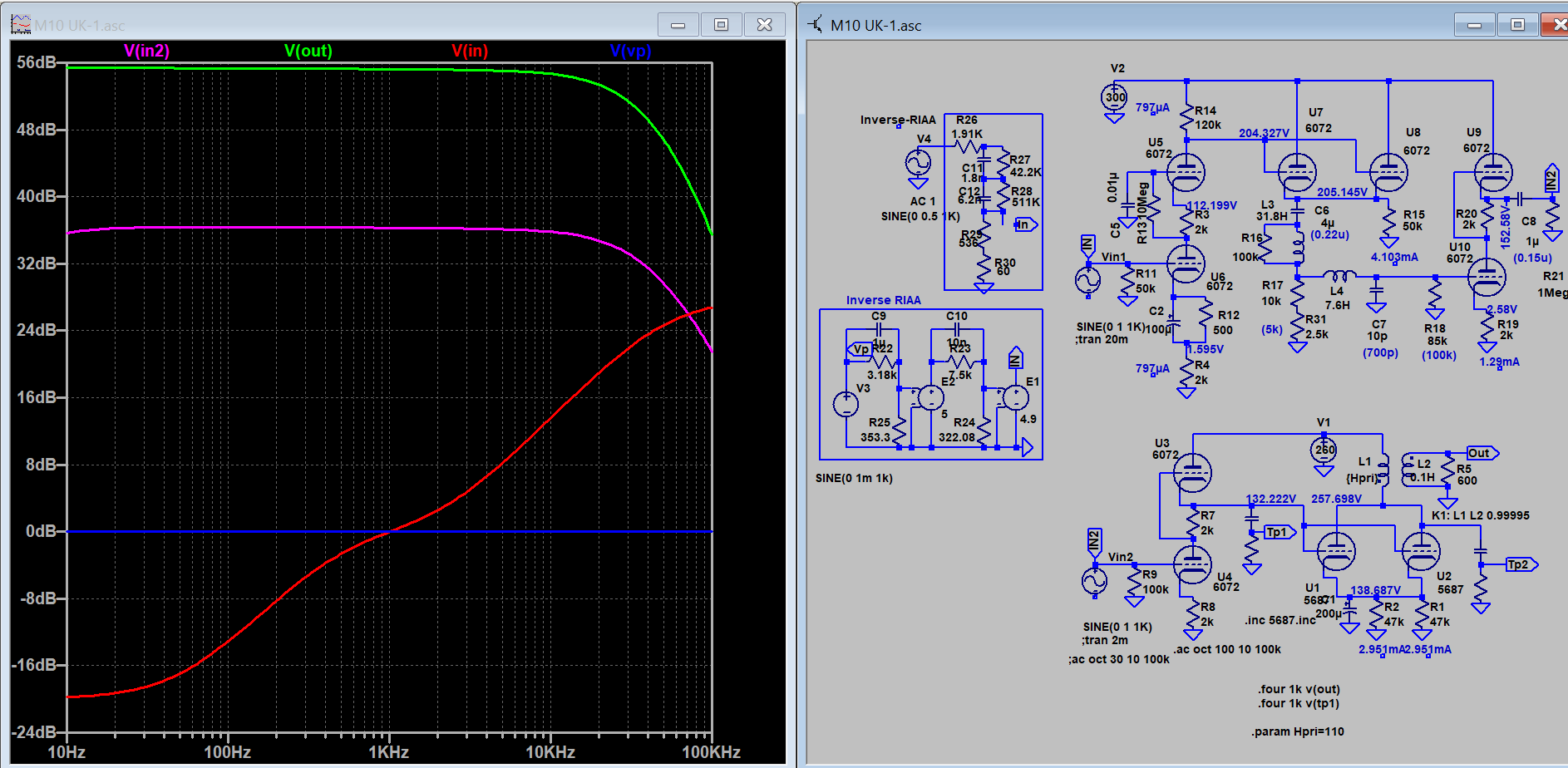This screenshot has width=1568, height=768.
Task: Click the Out net label flag
Action: coord(1482,453)
